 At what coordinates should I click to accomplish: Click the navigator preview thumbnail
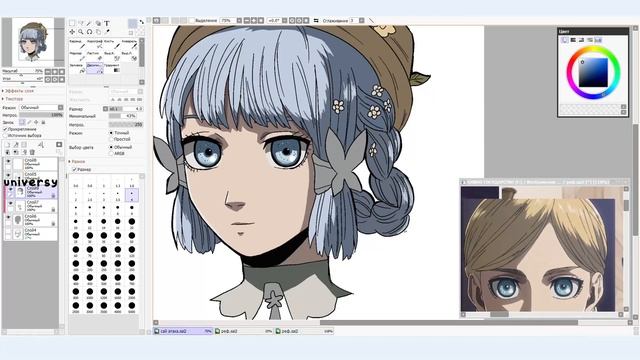point(33,42)
